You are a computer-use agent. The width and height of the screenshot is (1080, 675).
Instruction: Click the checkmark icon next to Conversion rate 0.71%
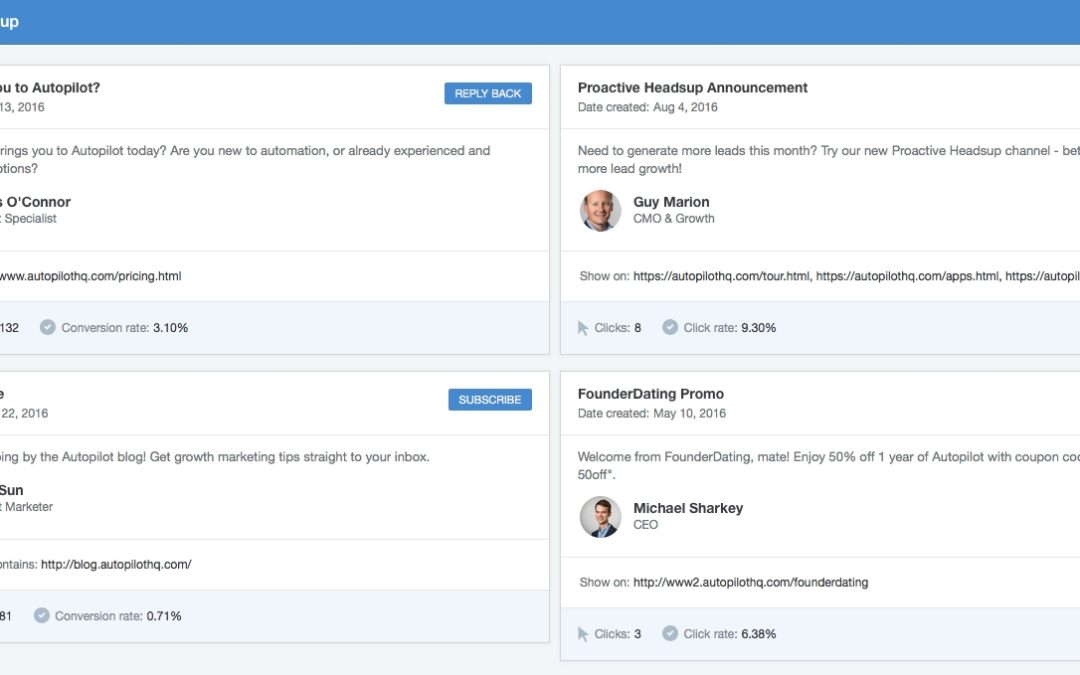click(x=41, y=615)
